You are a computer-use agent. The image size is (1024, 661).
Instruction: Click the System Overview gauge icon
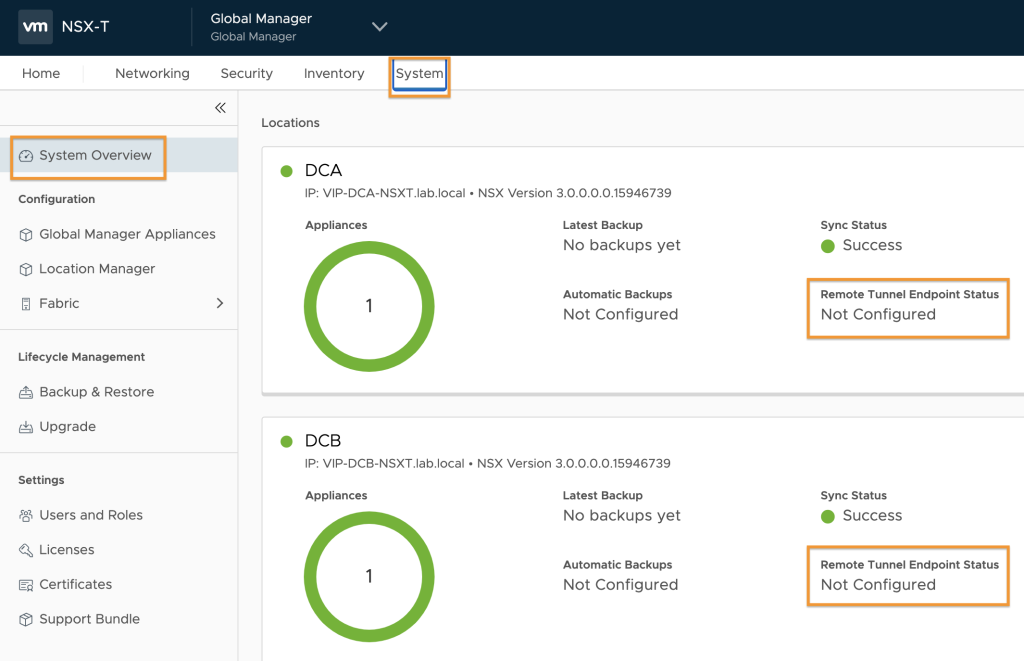coord(25,155)
